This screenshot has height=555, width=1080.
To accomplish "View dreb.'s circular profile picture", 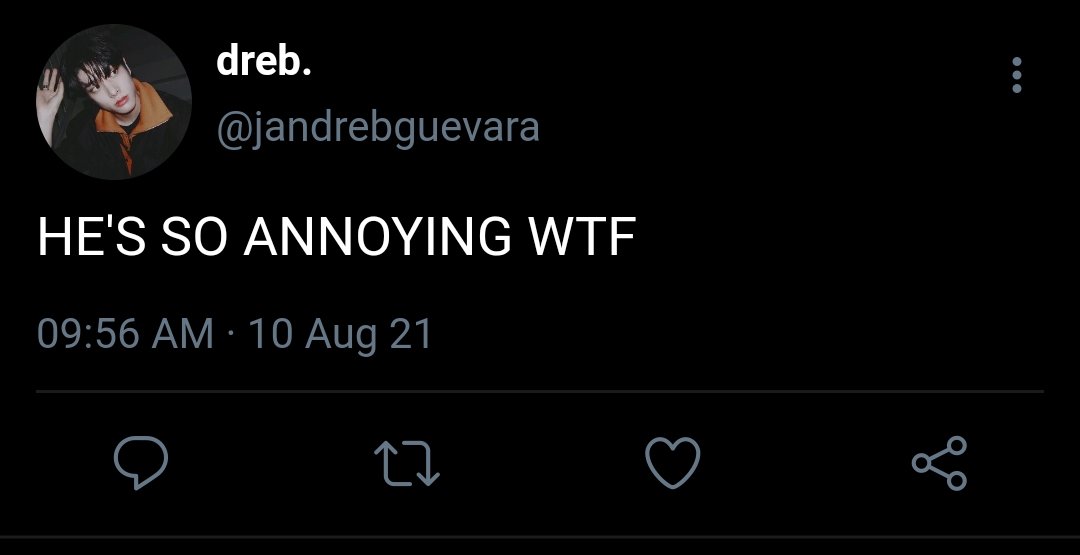I will [114, 101].
